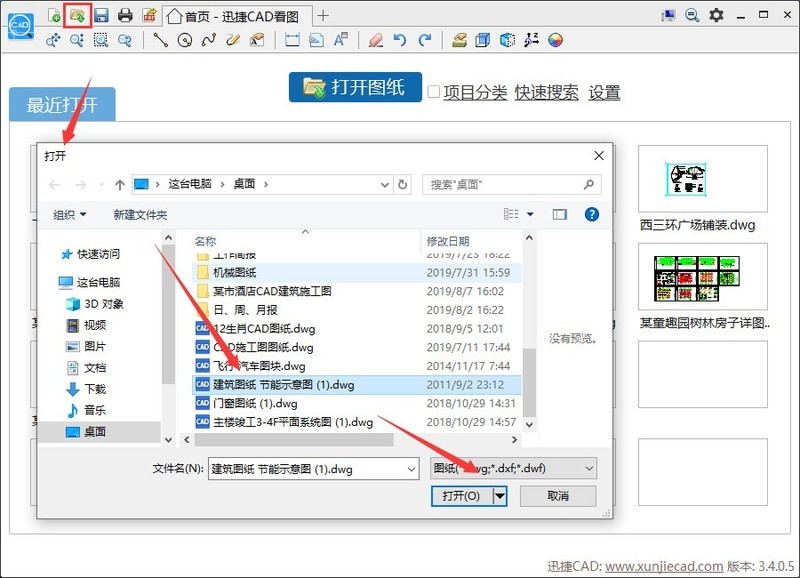Click the open file icon highlighted in red
This screenshot has height=578, width=800.
click(77, 15)
